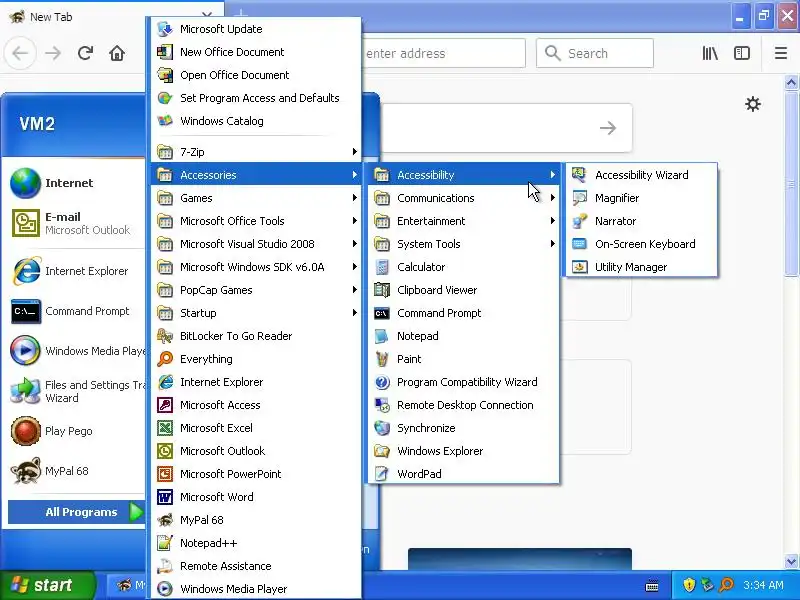
Task: Open Program Compatibility Wizard
Action: click(x=463, y=382)
